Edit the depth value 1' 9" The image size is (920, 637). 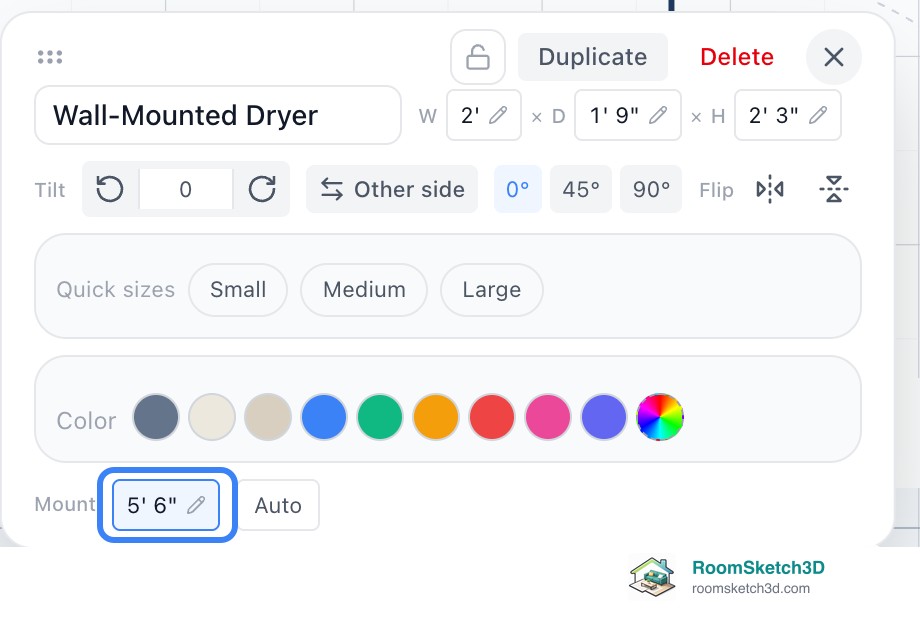(628, 115)
